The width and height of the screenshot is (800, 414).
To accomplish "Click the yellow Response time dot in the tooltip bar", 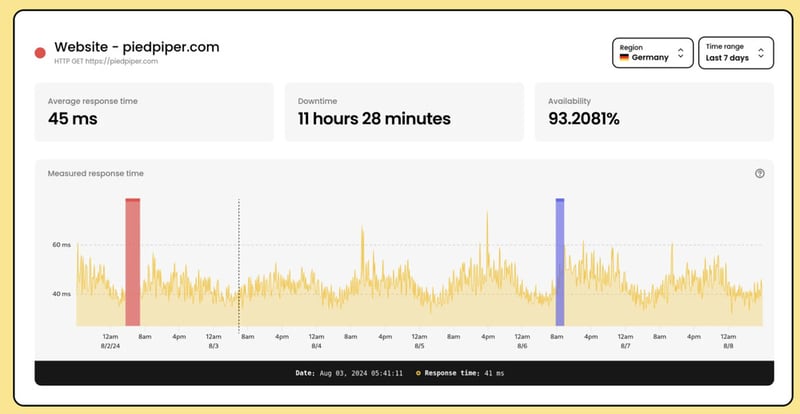I will (x=418, y=372).
